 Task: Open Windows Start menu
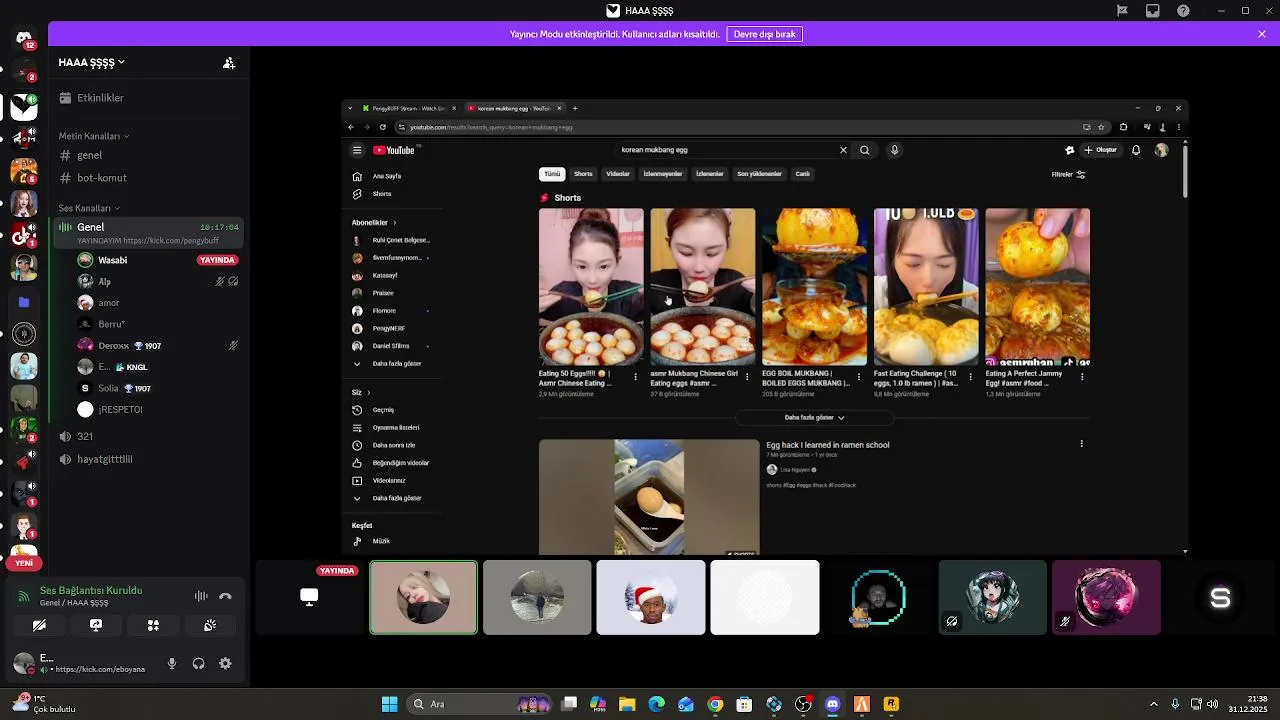(389, 704)
